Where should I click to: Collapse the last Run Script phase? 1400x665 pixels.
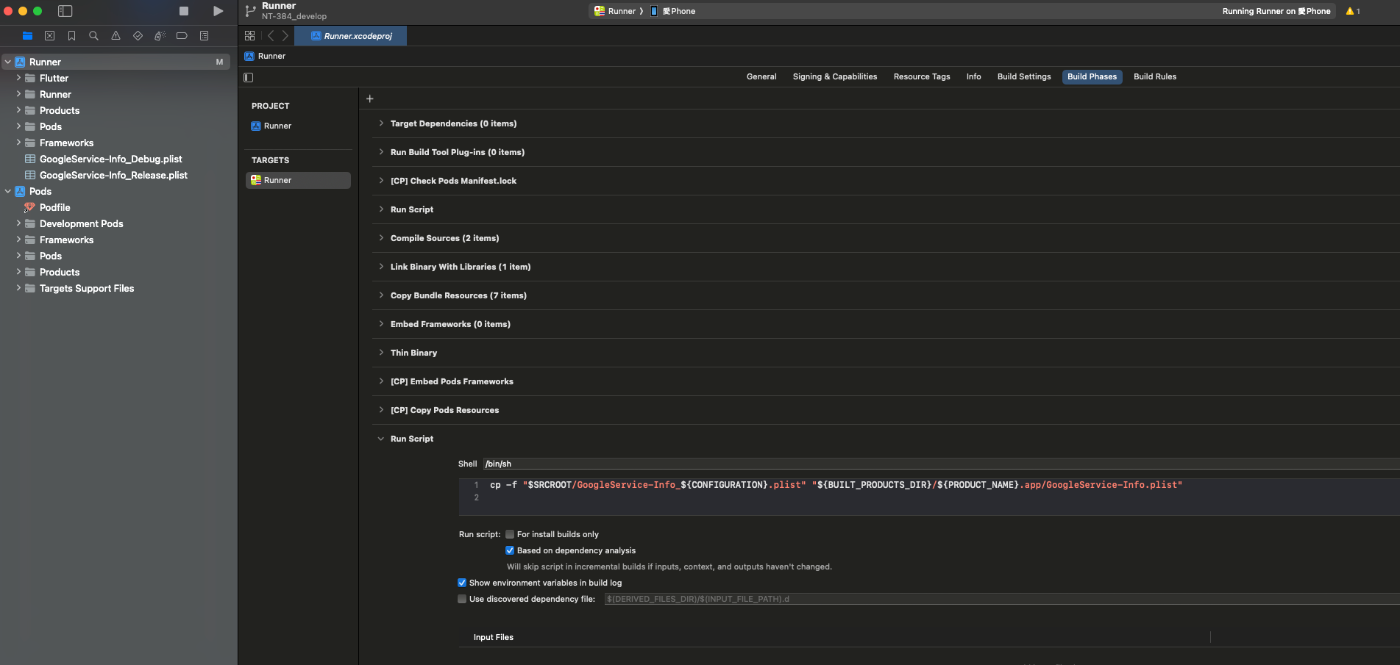(x=380, y=438)
